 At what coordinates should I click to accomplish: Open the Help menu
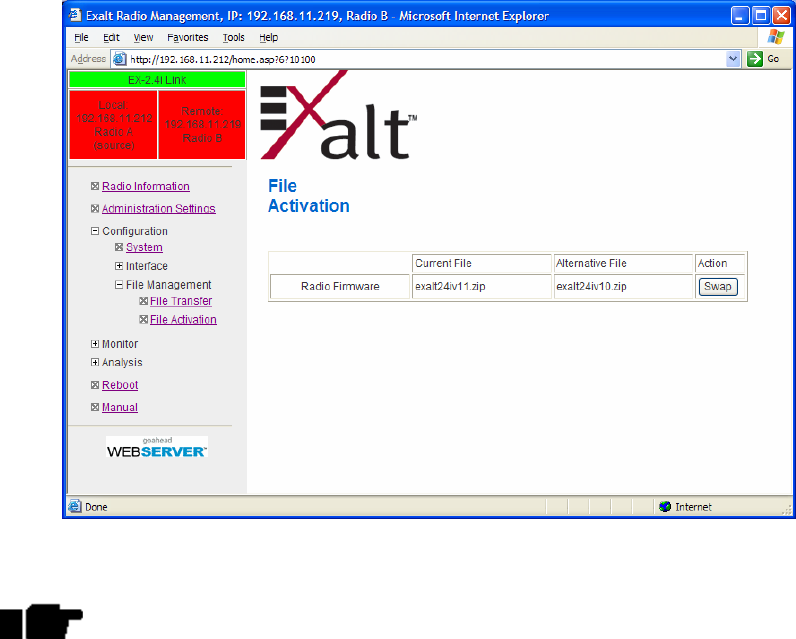269,38
